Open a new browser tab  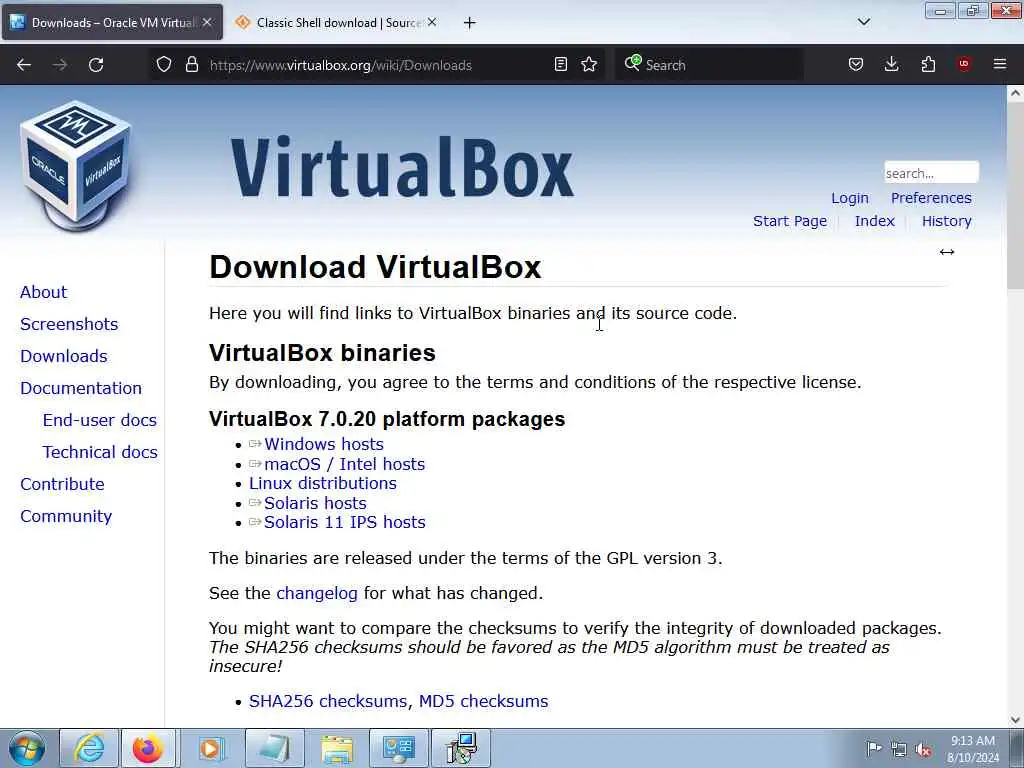(470, 23)
